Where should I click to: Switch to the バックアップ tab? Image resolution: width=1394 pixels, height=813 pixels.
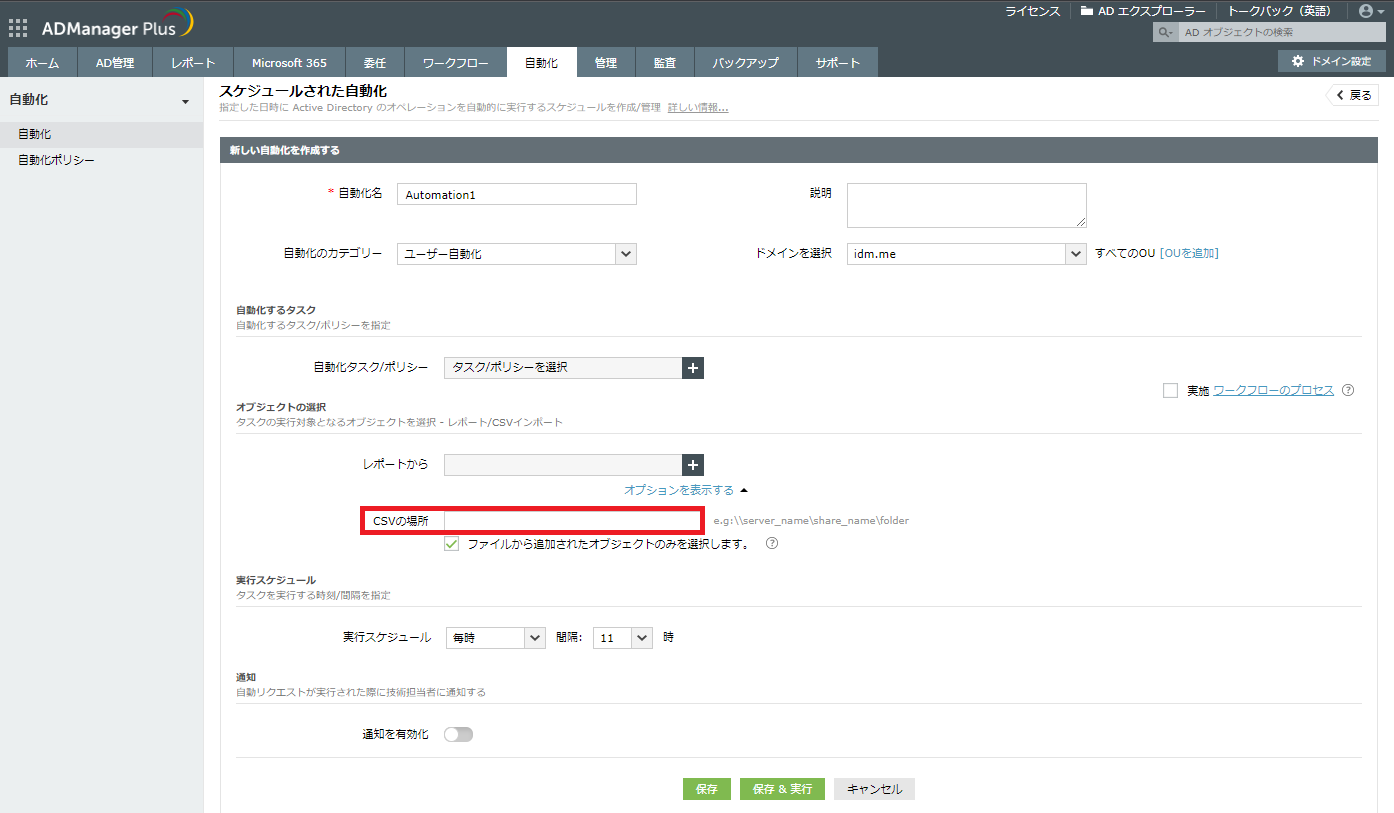(x=746, y=62)
